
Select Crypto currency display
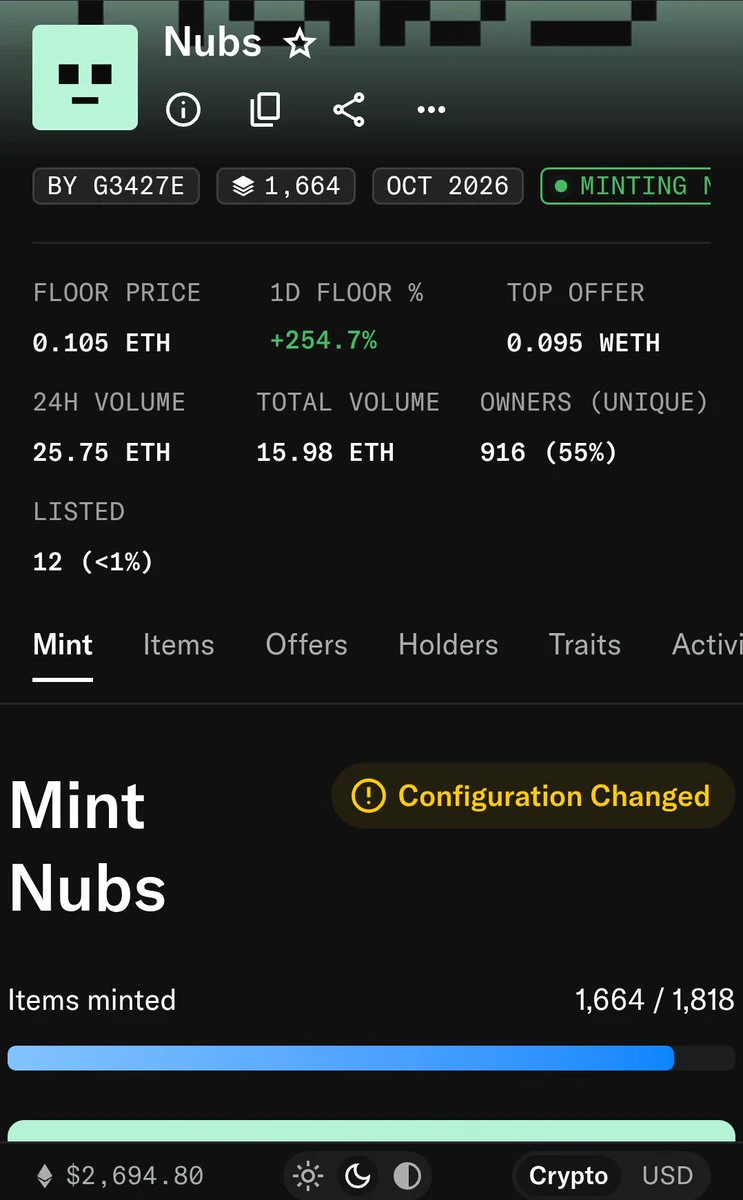(x=568, y=1176)
